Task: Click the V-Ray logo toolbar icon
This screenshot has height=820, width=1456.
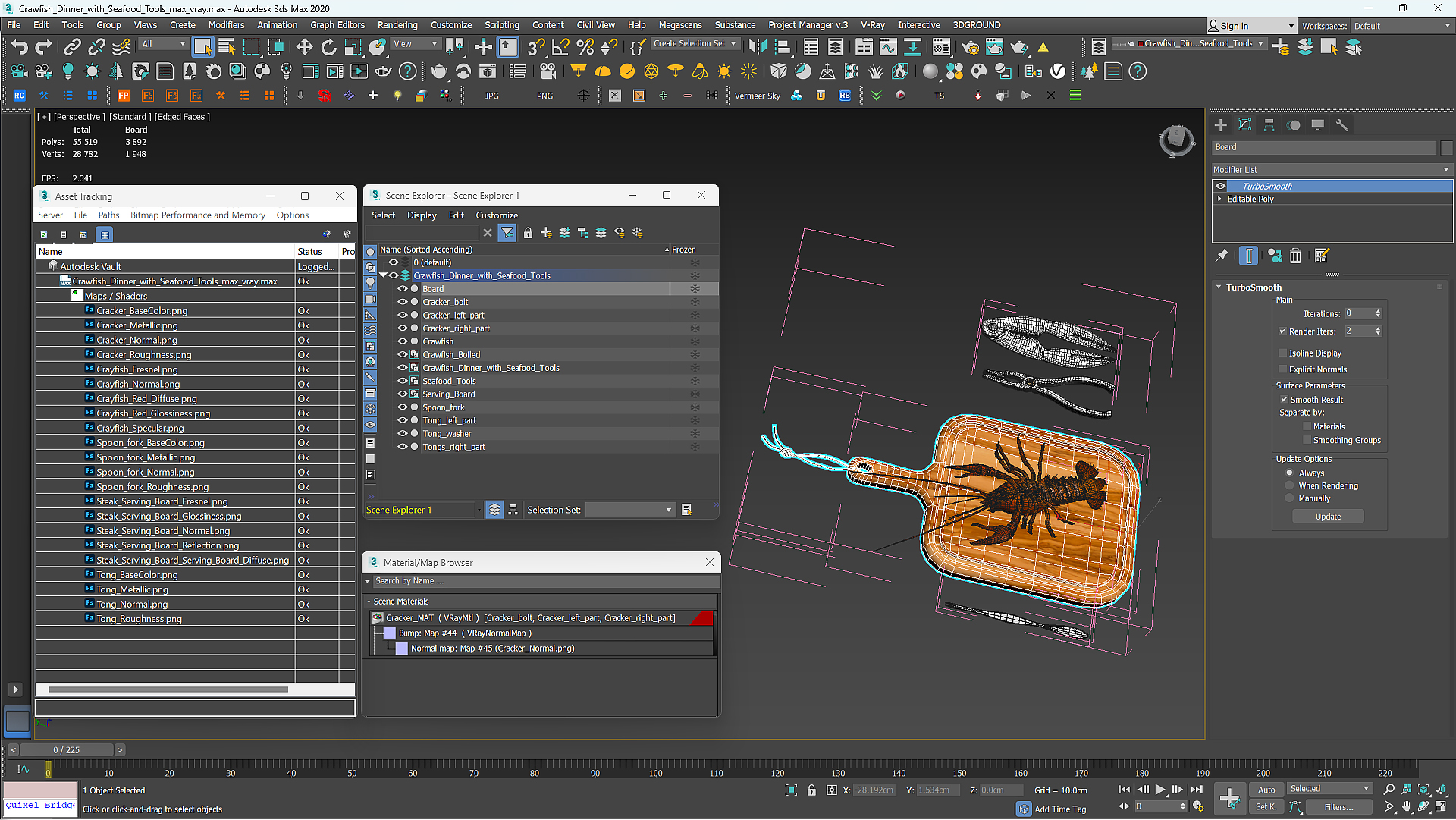Action: click(1058, 71)
